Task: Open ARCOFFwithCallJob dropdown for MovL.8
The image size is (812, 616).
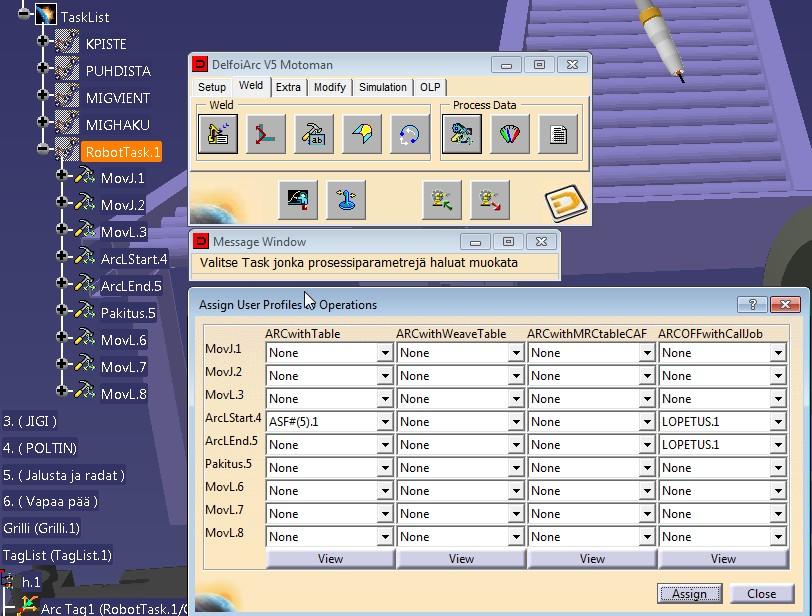Action: 778,537
